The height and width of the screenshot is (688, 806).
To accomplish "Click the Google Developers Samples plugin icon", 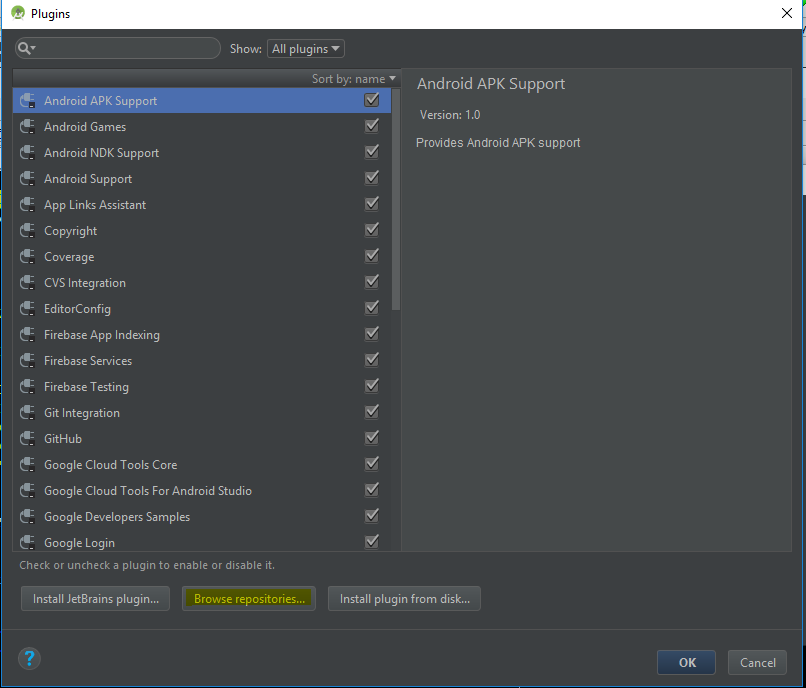I will coord(27,517).
